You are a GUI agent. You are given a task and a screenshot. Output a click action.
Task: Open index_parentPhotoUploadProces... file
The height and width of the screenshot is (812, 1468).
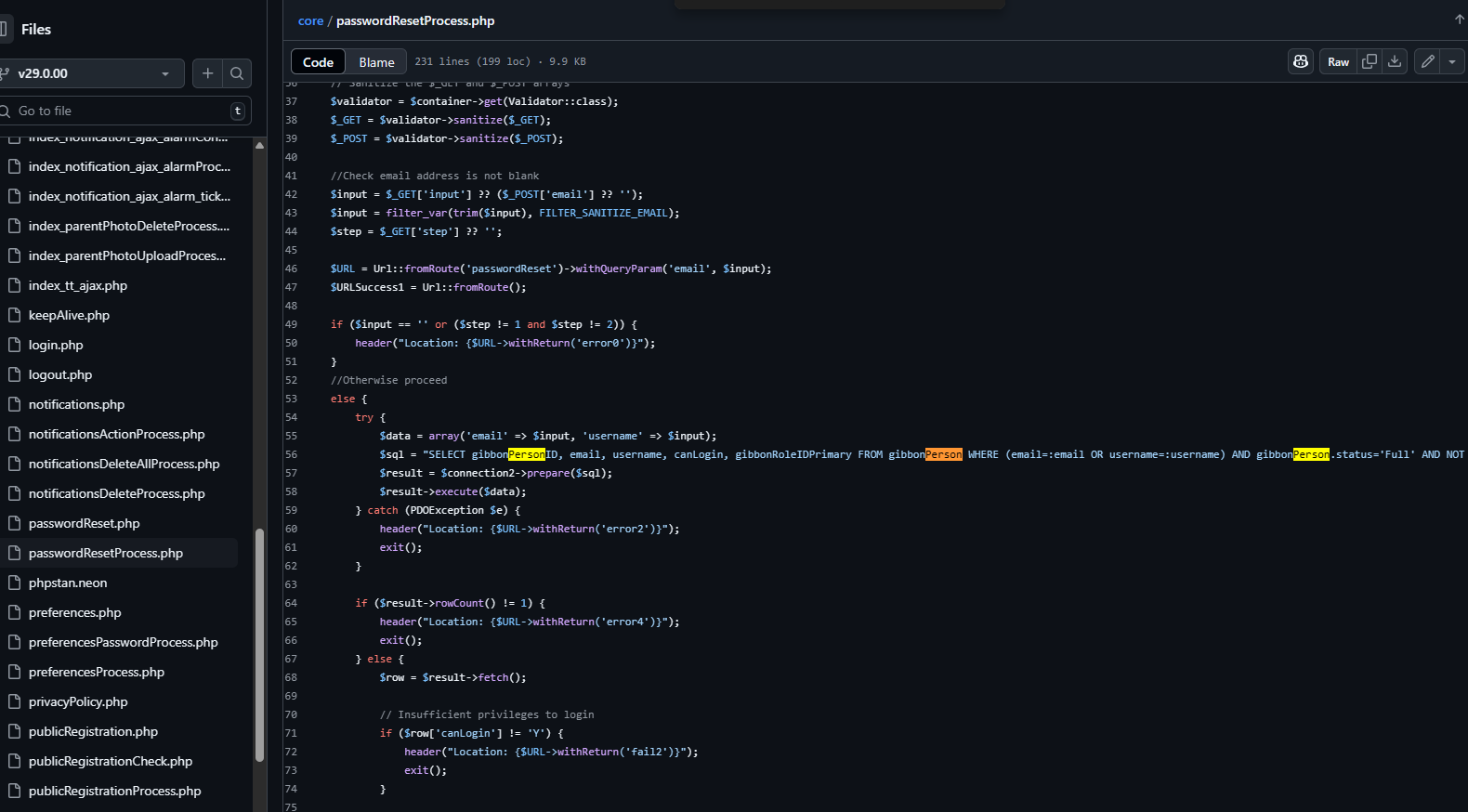click(x=127, y=255)
